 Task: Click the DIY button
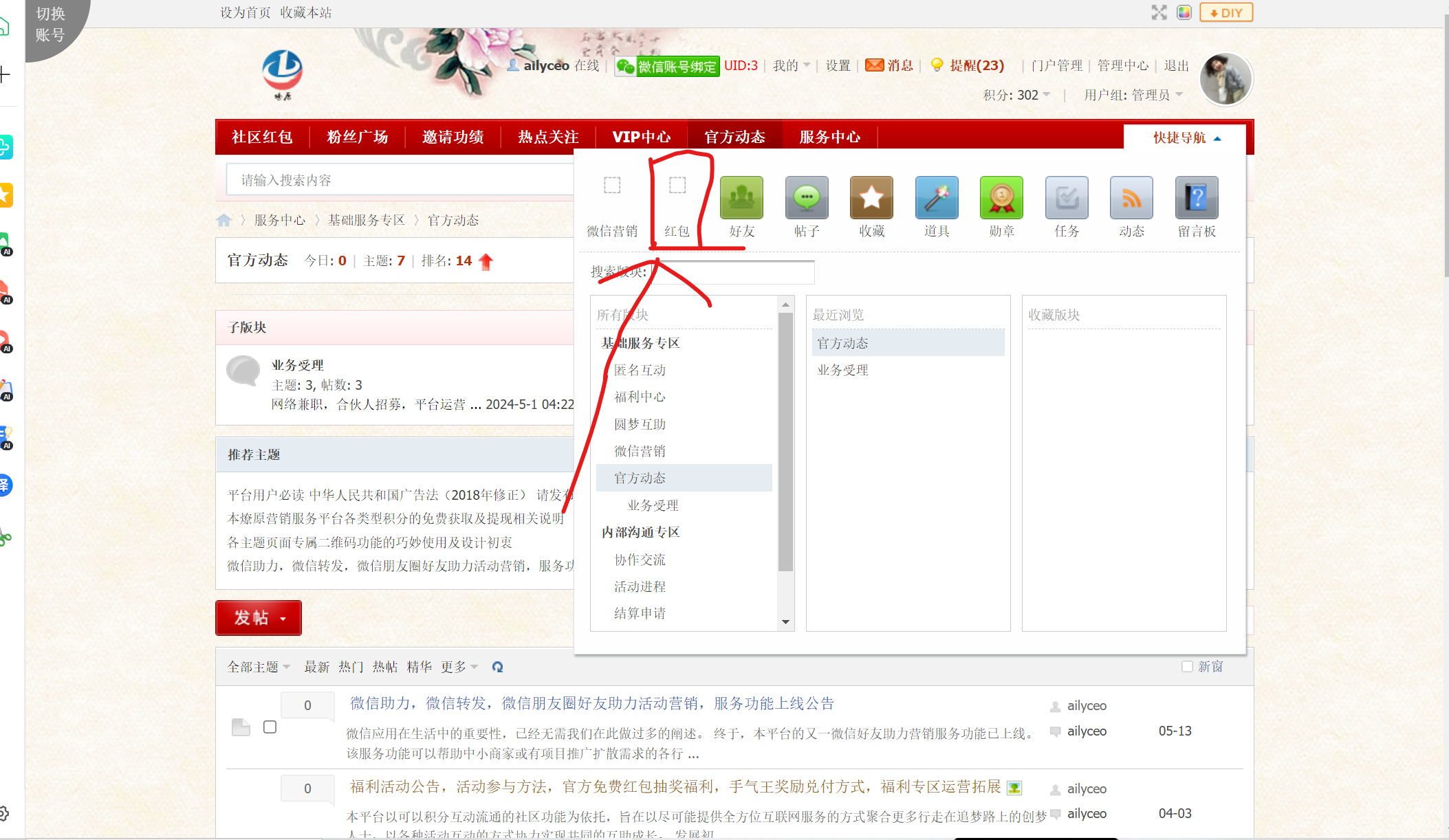[x=1226, y=12]
